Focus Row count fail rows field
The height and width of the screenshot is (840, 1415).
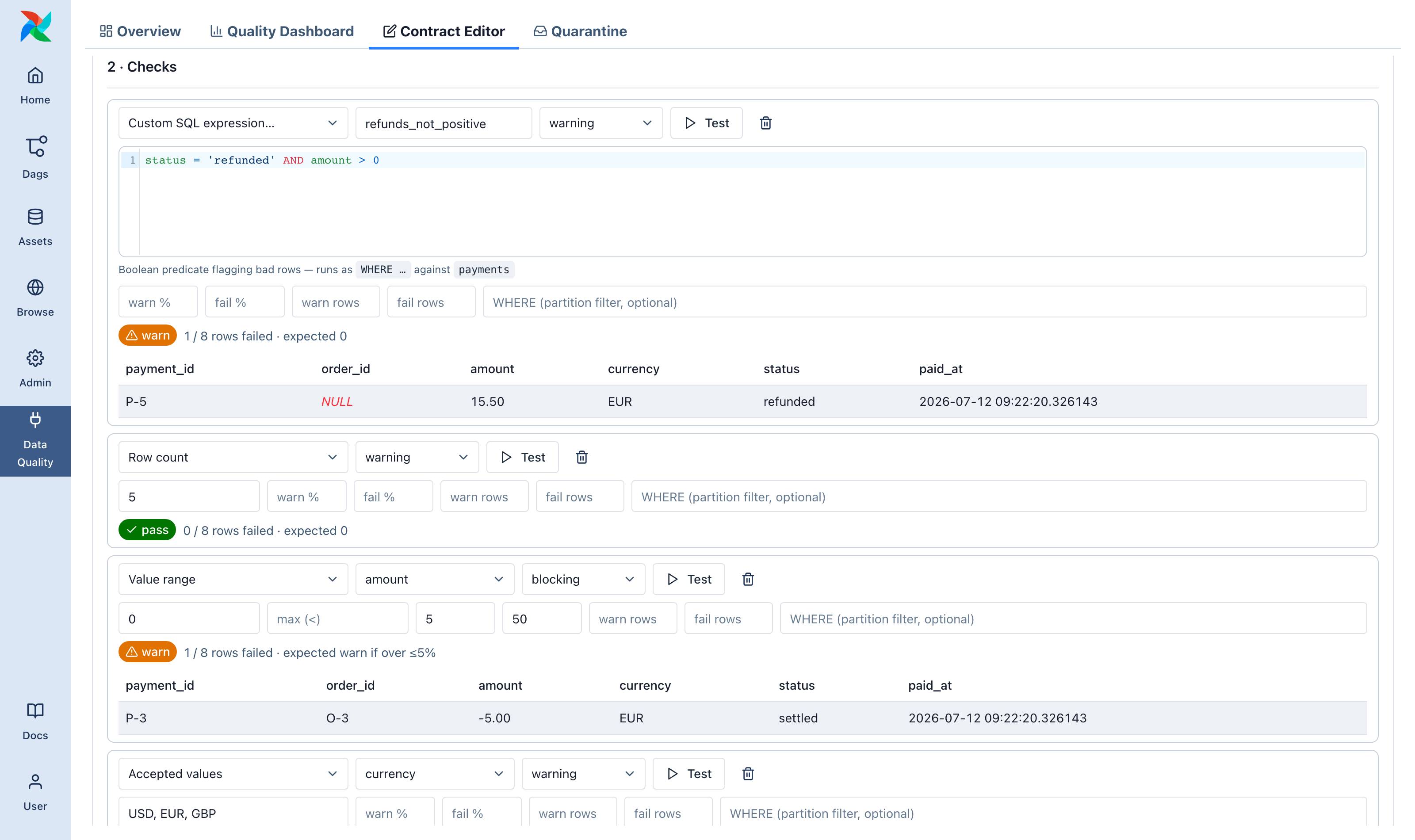(580, 497)
